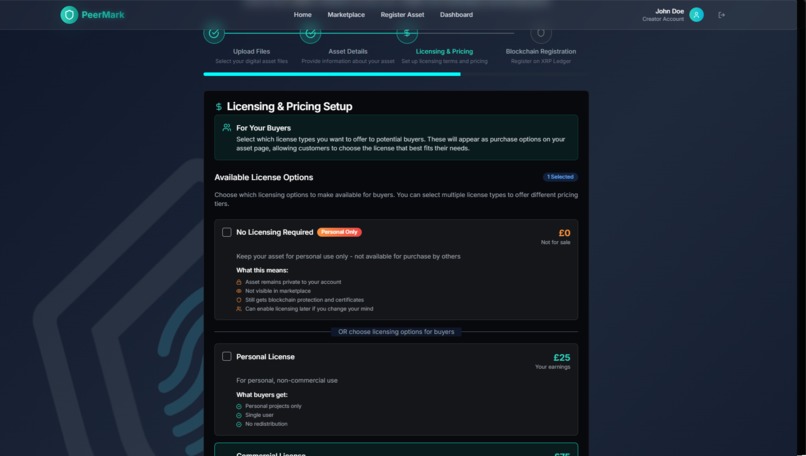The width and height of the screenshot is (806, 456).
Task: Click the check icon beside Single user
Action: coord(239,415)
